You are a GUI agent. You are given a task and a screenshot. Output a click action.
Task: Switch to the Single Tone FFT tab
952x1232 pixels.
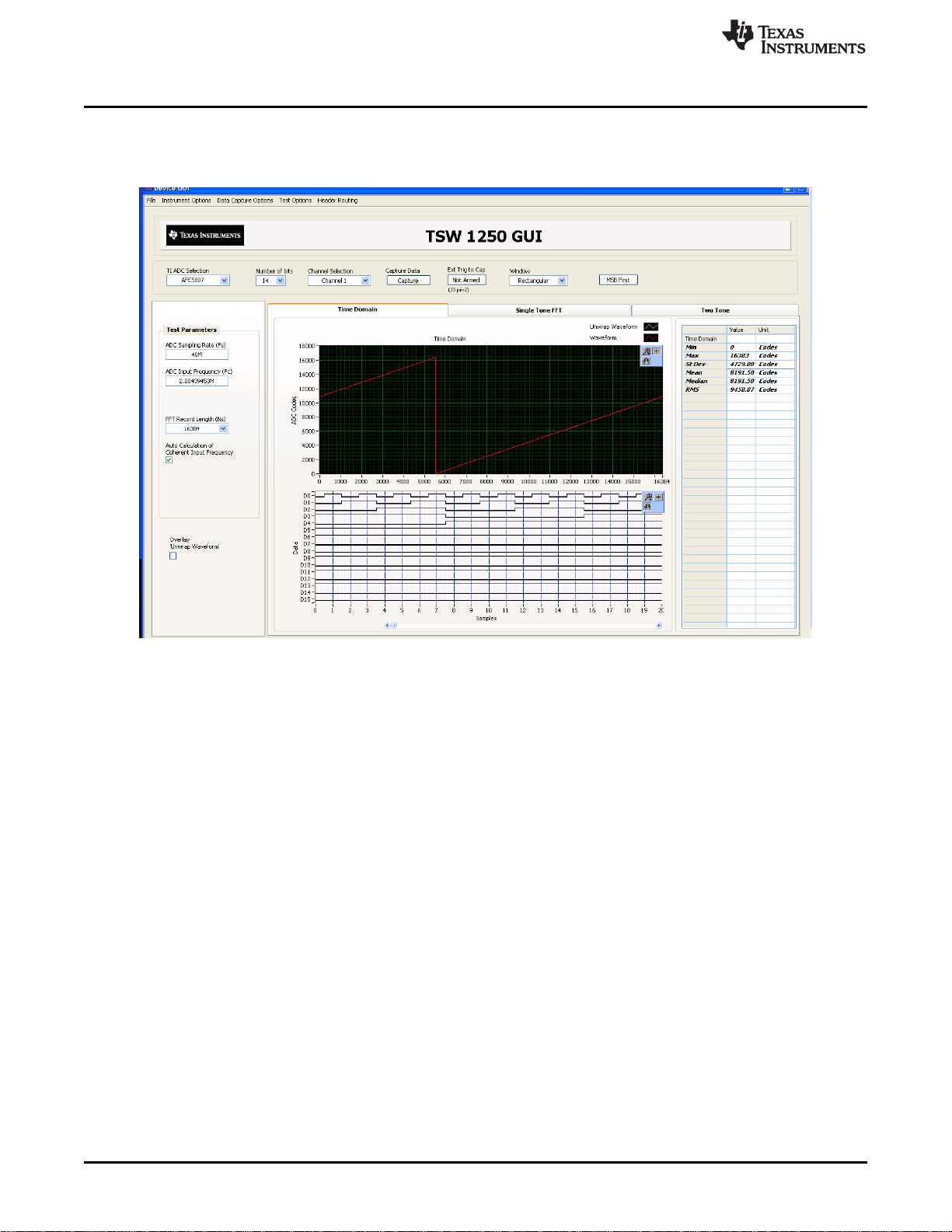click(x=539, y=310)
